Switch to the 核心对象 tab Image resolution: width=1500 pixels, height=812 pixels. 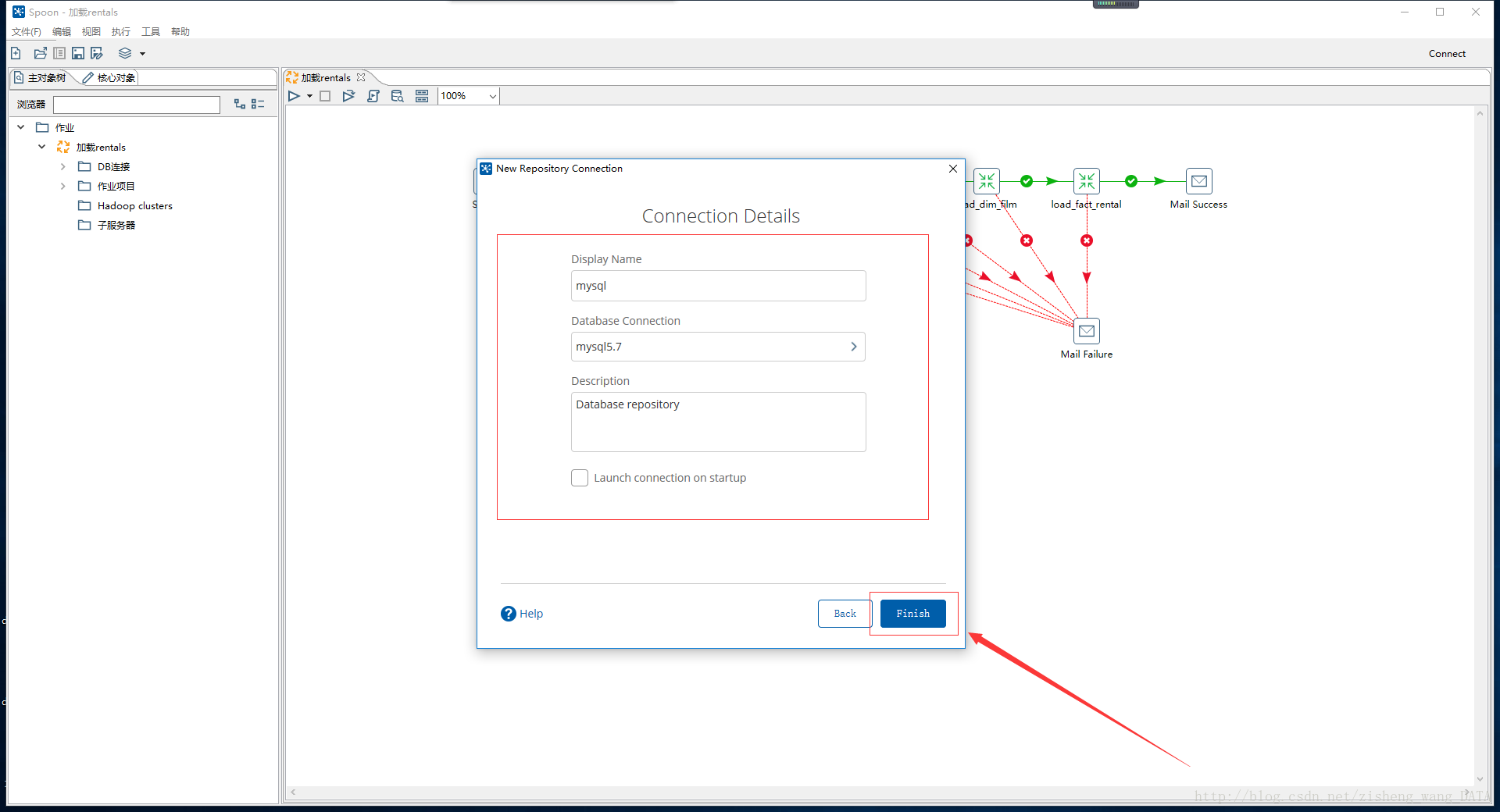coord(109,77)
